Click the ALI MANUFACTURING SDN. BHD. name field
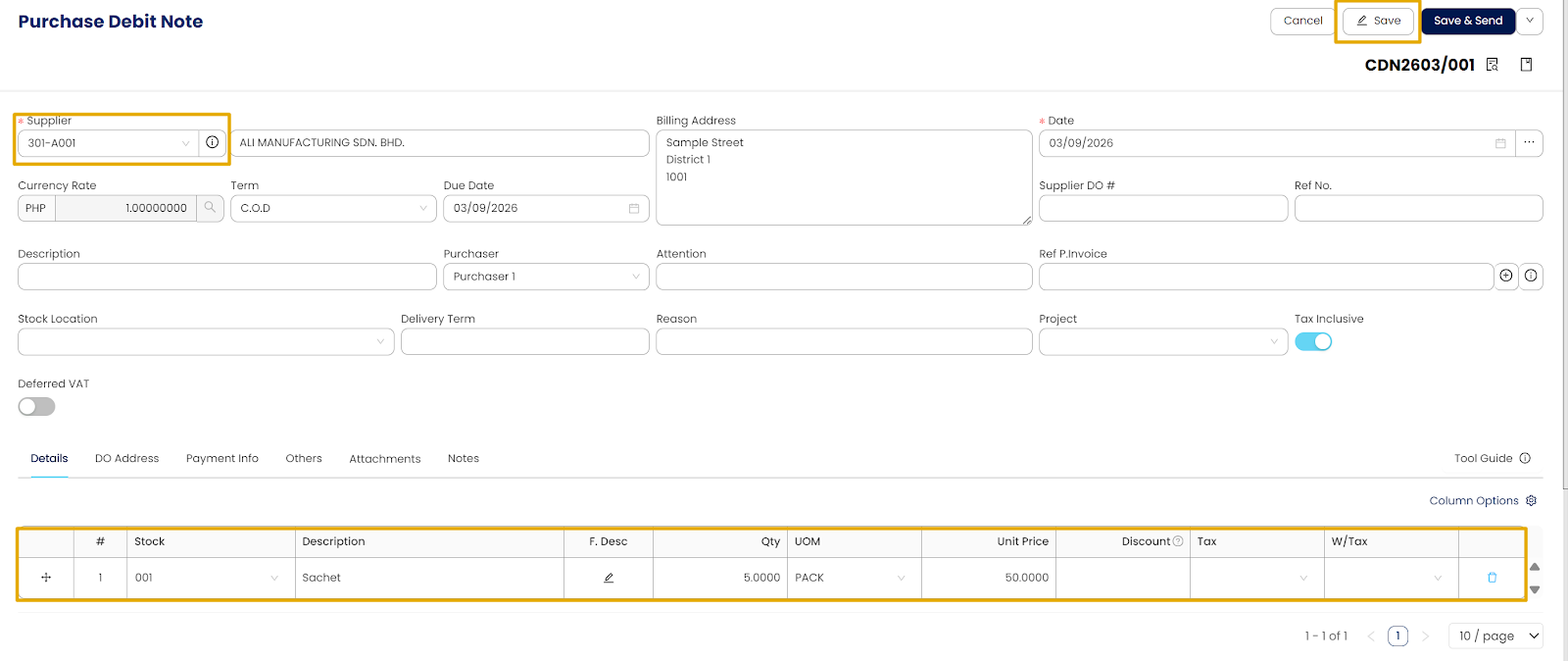This screenshot has height=661, width=1568. (x=440, y=143)
